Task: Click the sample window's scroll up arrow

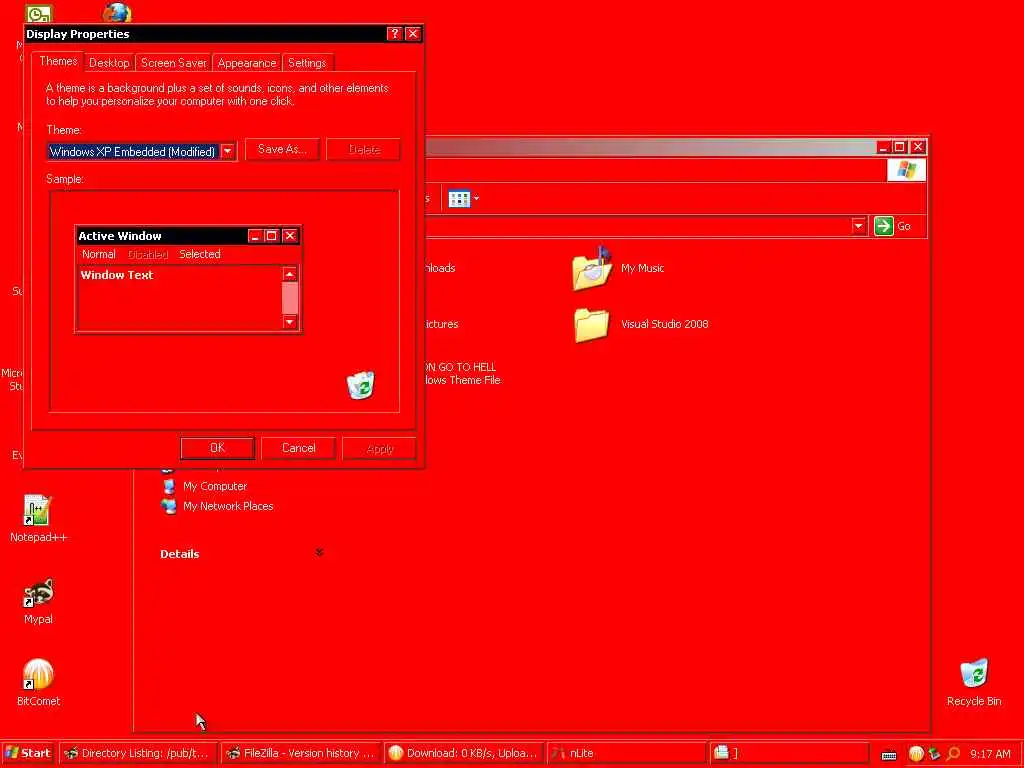Action: [x=290, y=274]
